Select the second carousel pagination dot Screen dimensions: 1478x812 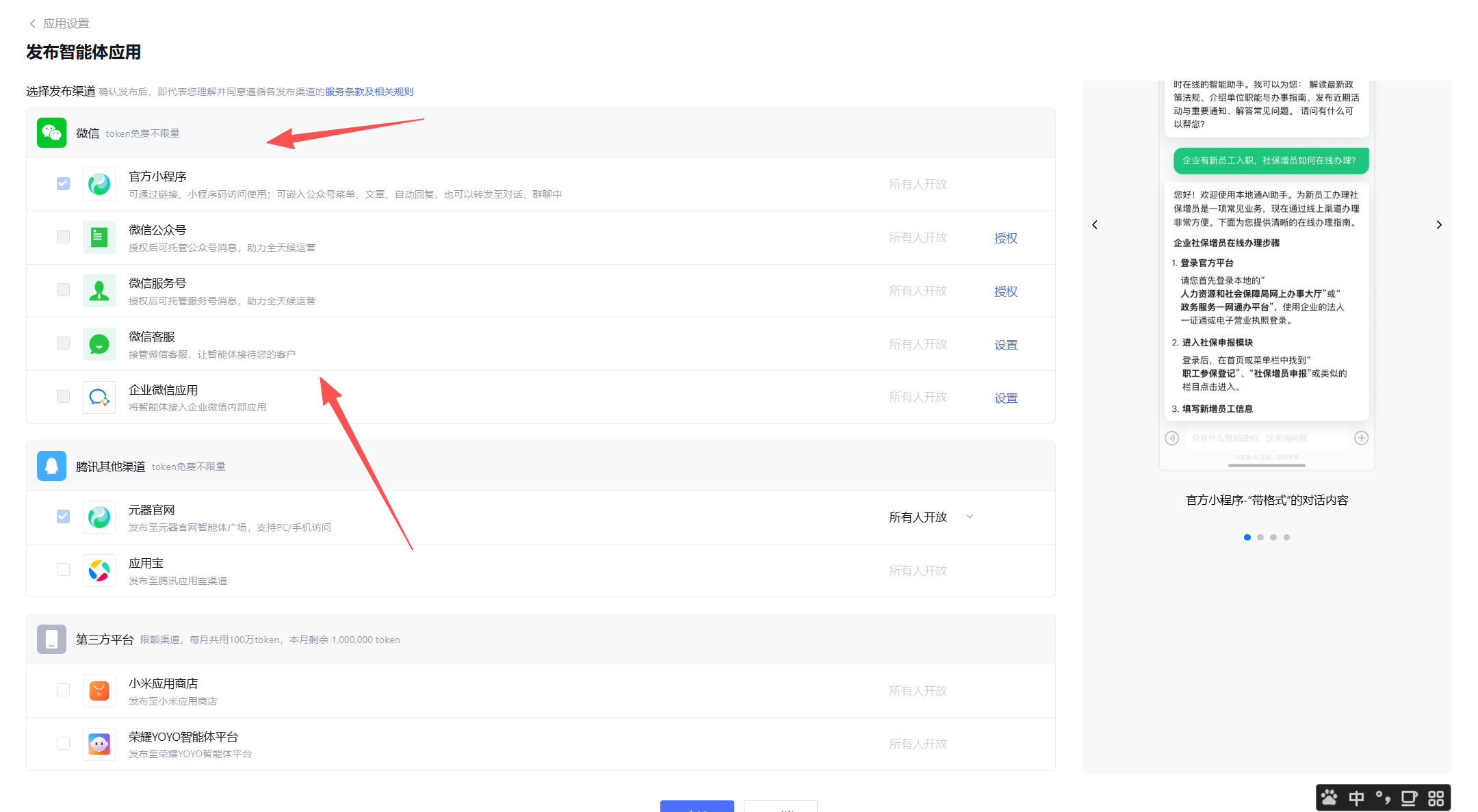1260,537
